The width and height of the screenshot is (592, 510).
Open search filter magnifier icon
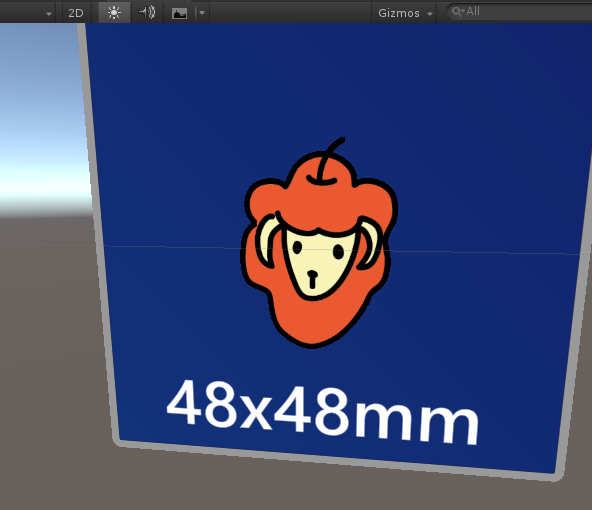point(458,12)
